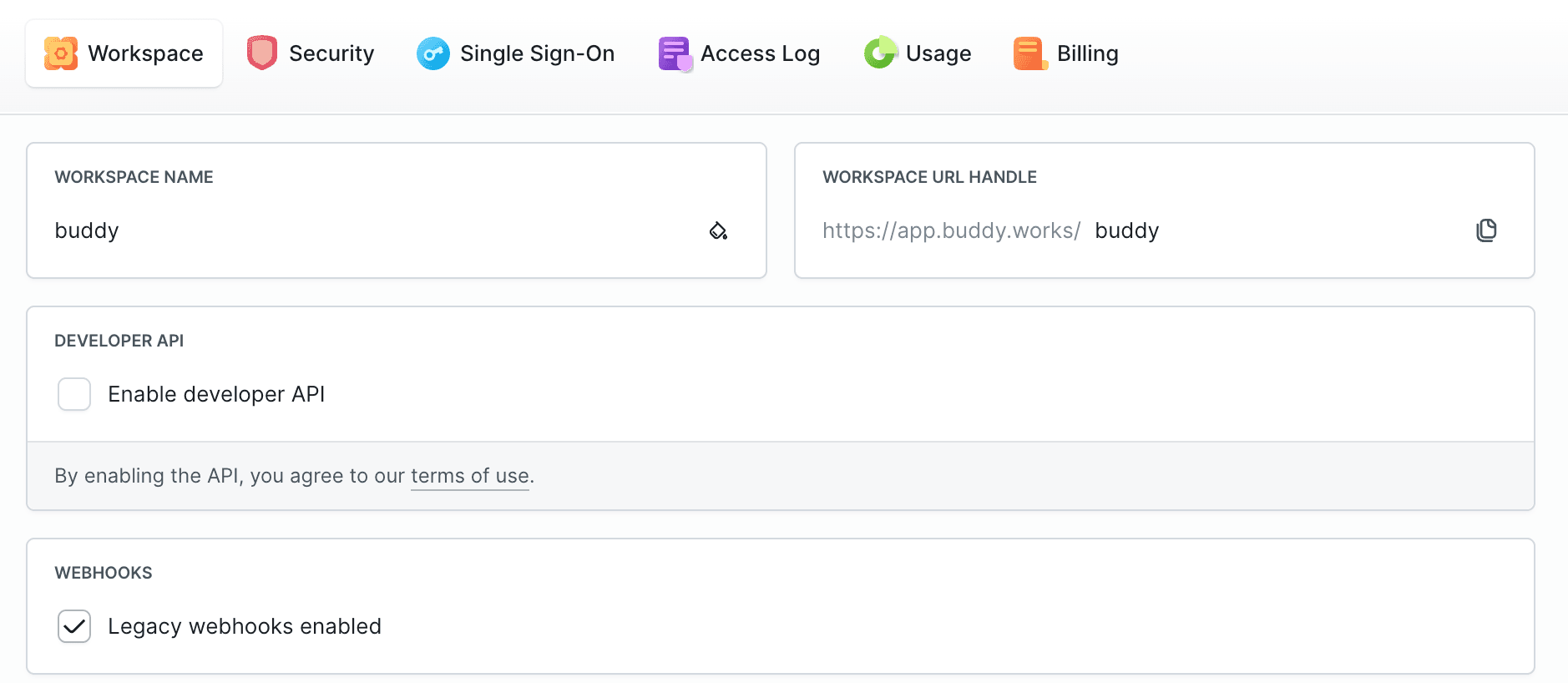Go to the Access Log tab label
Viewport: 1568px width, 683px height.
pos(760,53)
